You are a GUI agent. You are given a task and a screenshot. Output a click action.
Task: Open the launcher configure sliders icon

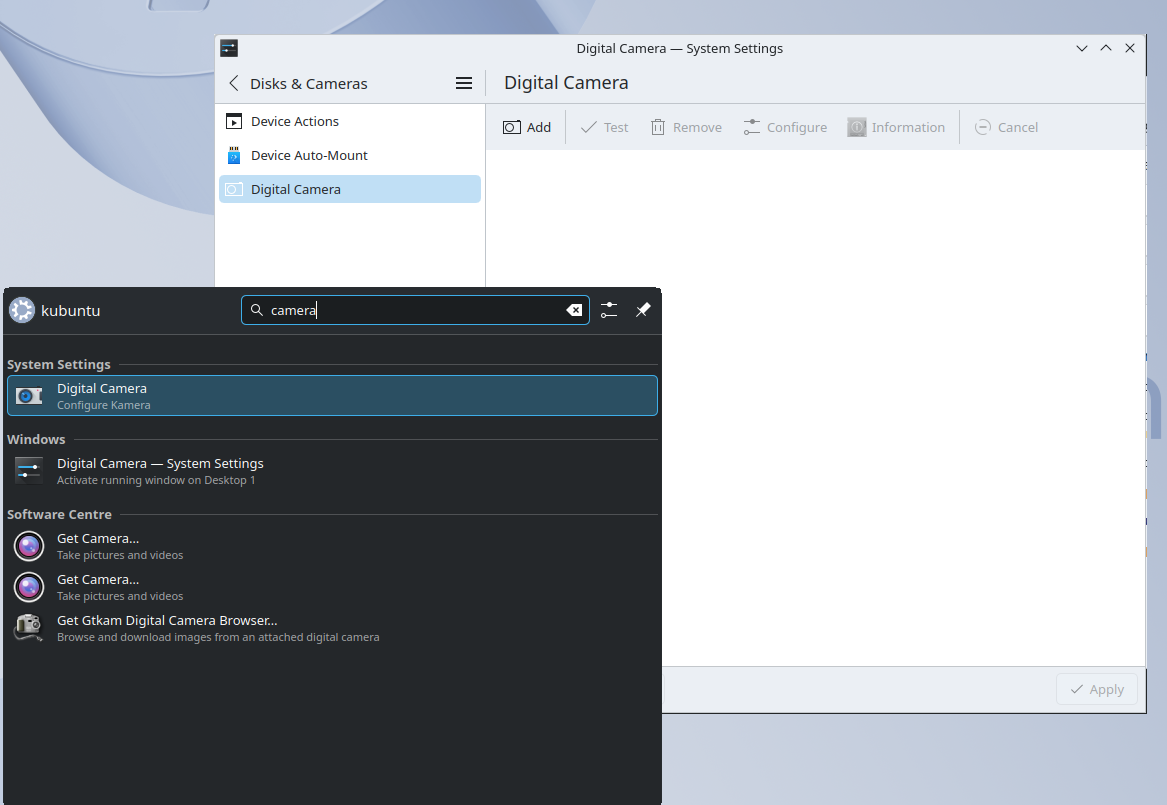pos(609,310)
